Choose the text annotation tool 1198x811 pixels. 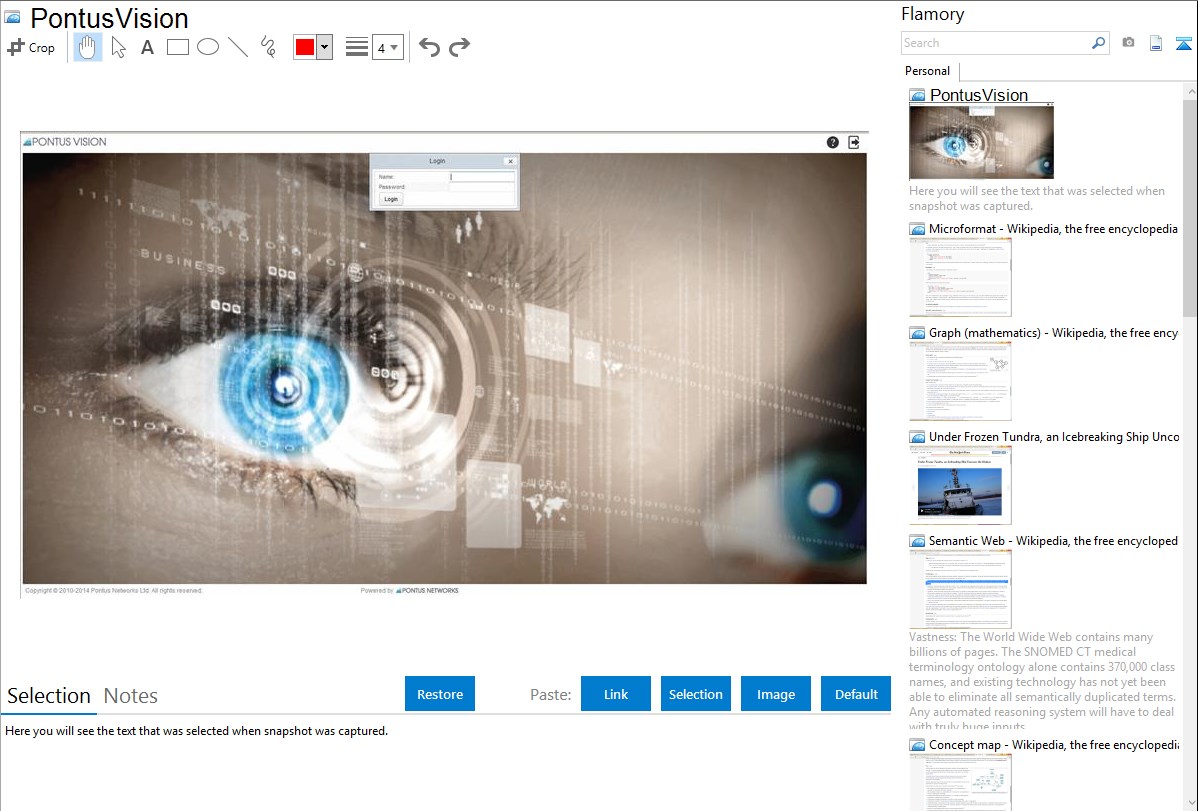[x=147, y=47]
